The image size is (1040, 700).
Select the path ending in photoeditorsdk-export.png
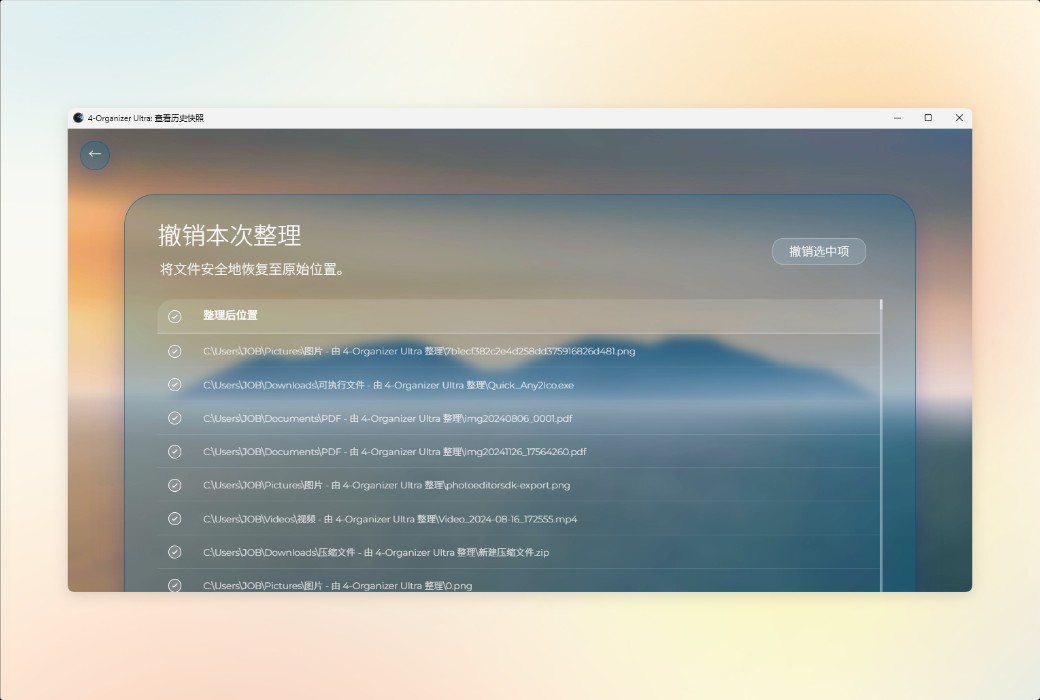point(387,485)
